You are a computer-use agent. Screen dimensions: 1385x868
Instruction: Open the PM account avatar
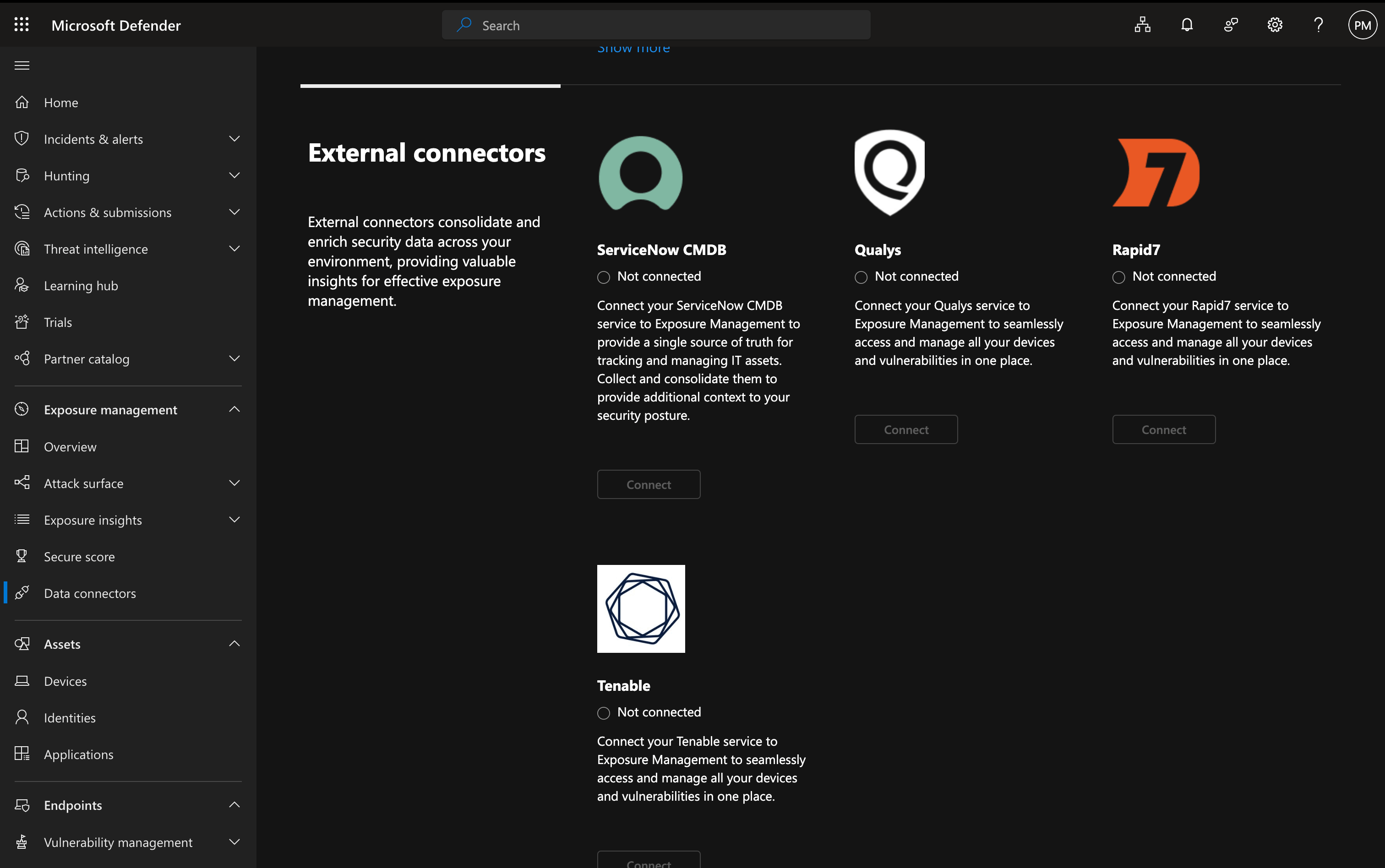point(1362,25)
